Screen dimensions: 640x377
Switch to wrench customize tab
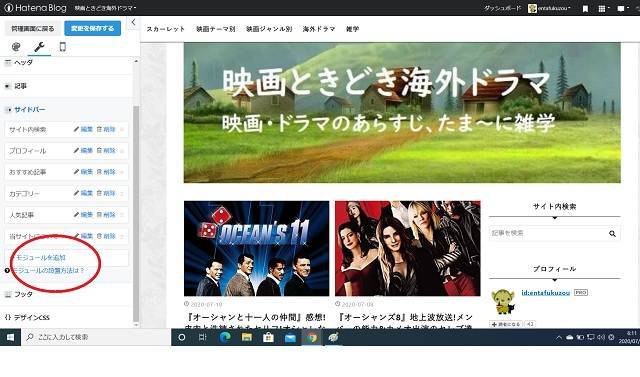pos(39,47)
